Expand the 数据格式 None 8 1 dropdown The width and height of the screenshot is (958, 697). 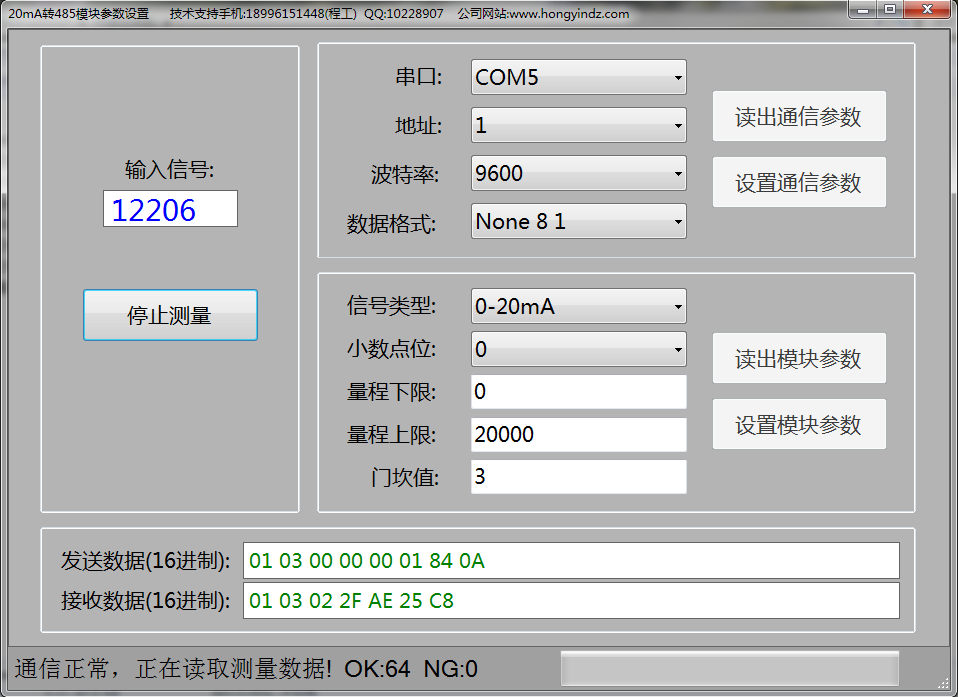tap(578, 221)
